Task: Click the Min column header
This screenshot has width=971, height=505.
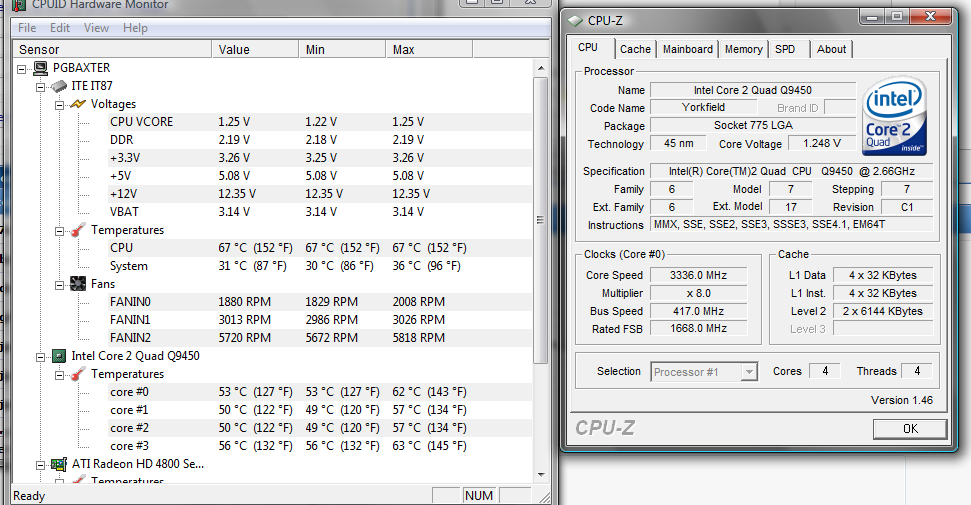Action: tap(342, 50)
